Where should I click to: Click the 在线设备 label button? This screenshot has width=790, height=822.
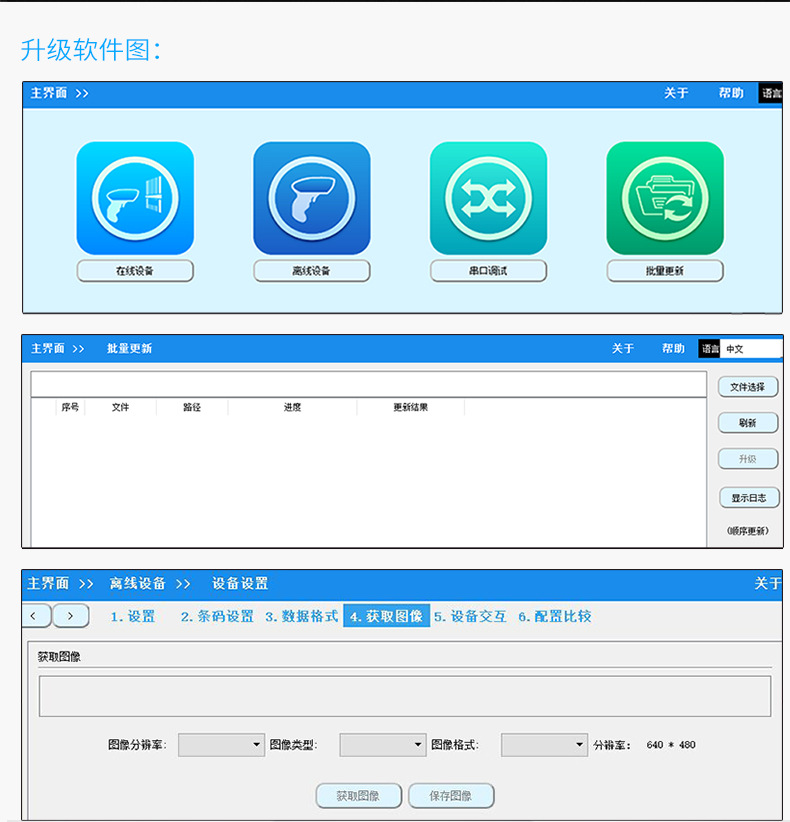[x=135, y=271]
